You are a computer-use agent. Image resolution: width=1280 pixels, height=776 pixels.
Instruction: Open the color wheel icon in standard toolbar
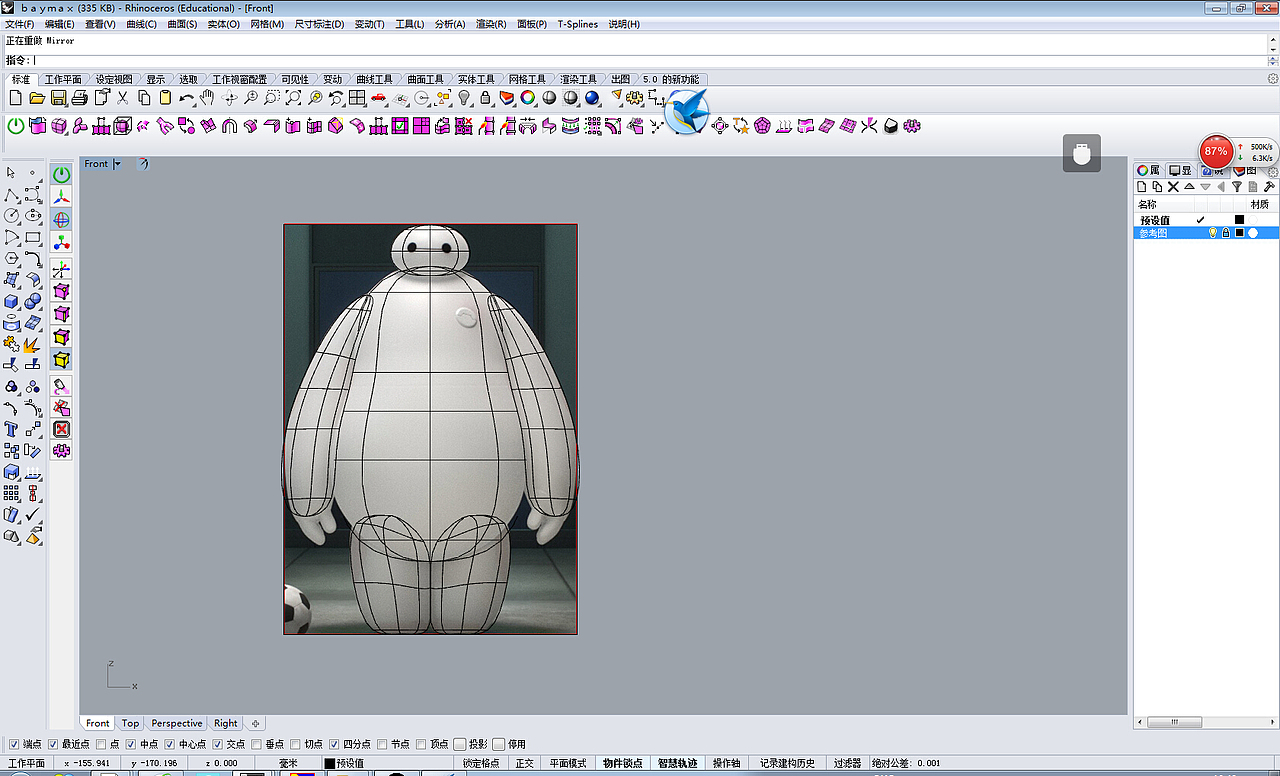click(x=527, y=98)
